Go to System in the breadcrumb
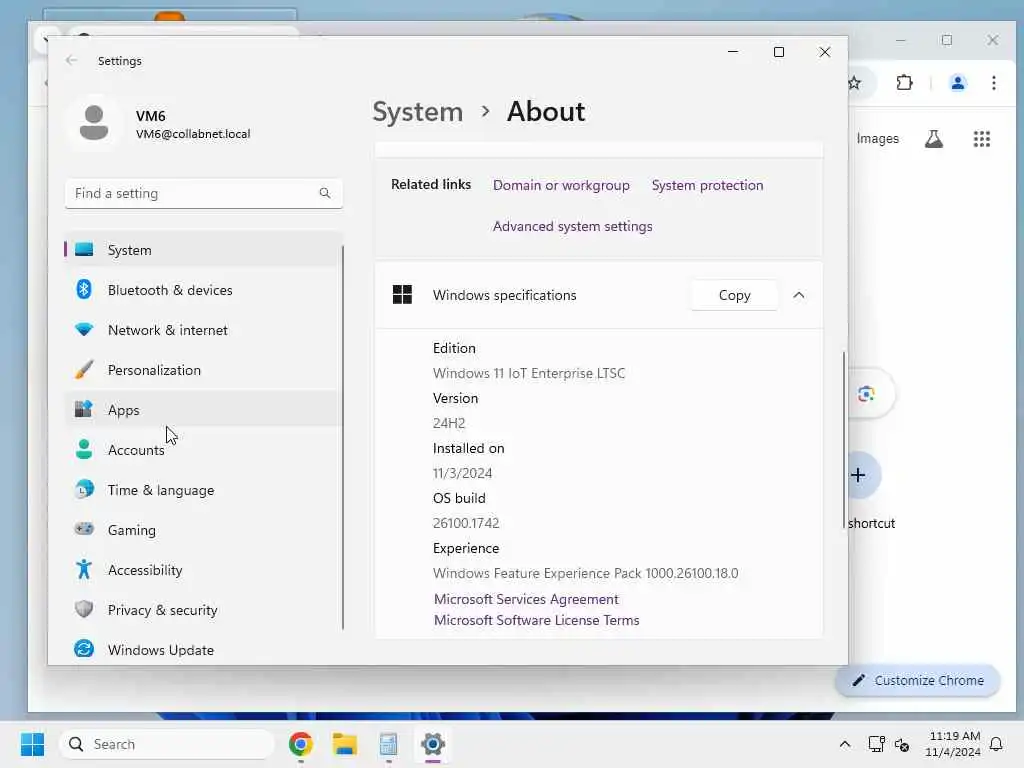Screen dimensions: 1024x768 click(418, 112)
